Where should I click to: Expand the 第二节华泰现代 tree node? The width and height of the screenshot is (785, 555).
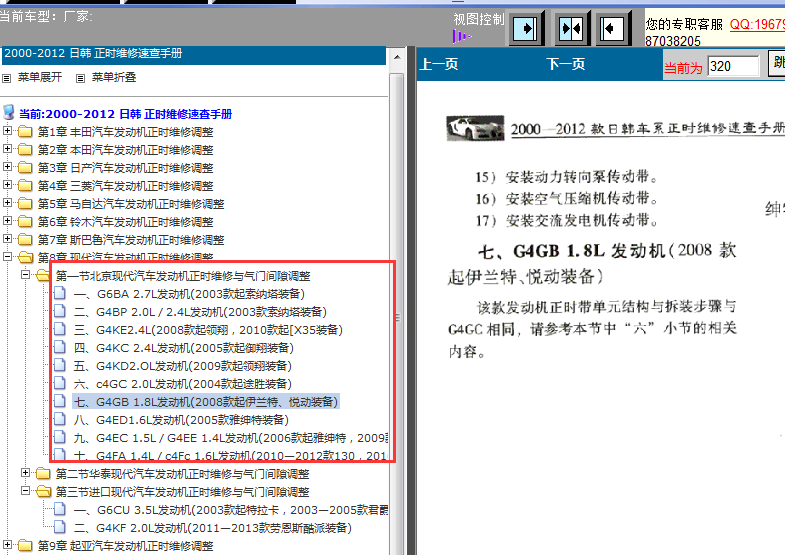tap(25, 472)
